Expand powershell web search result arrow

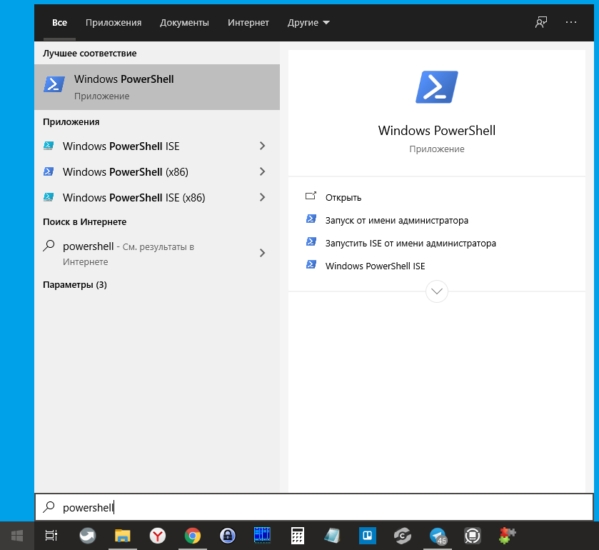(262, 252)
